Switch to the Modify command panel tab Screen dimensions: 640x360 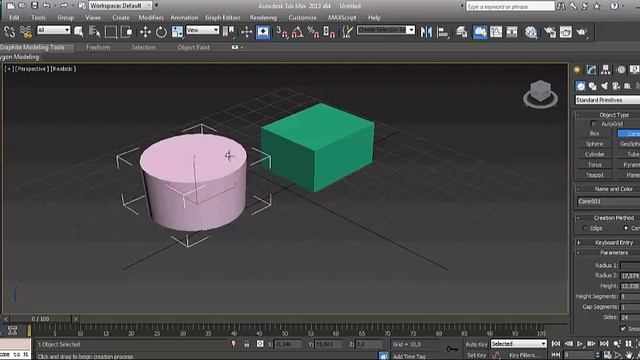(x=591, y=70)
